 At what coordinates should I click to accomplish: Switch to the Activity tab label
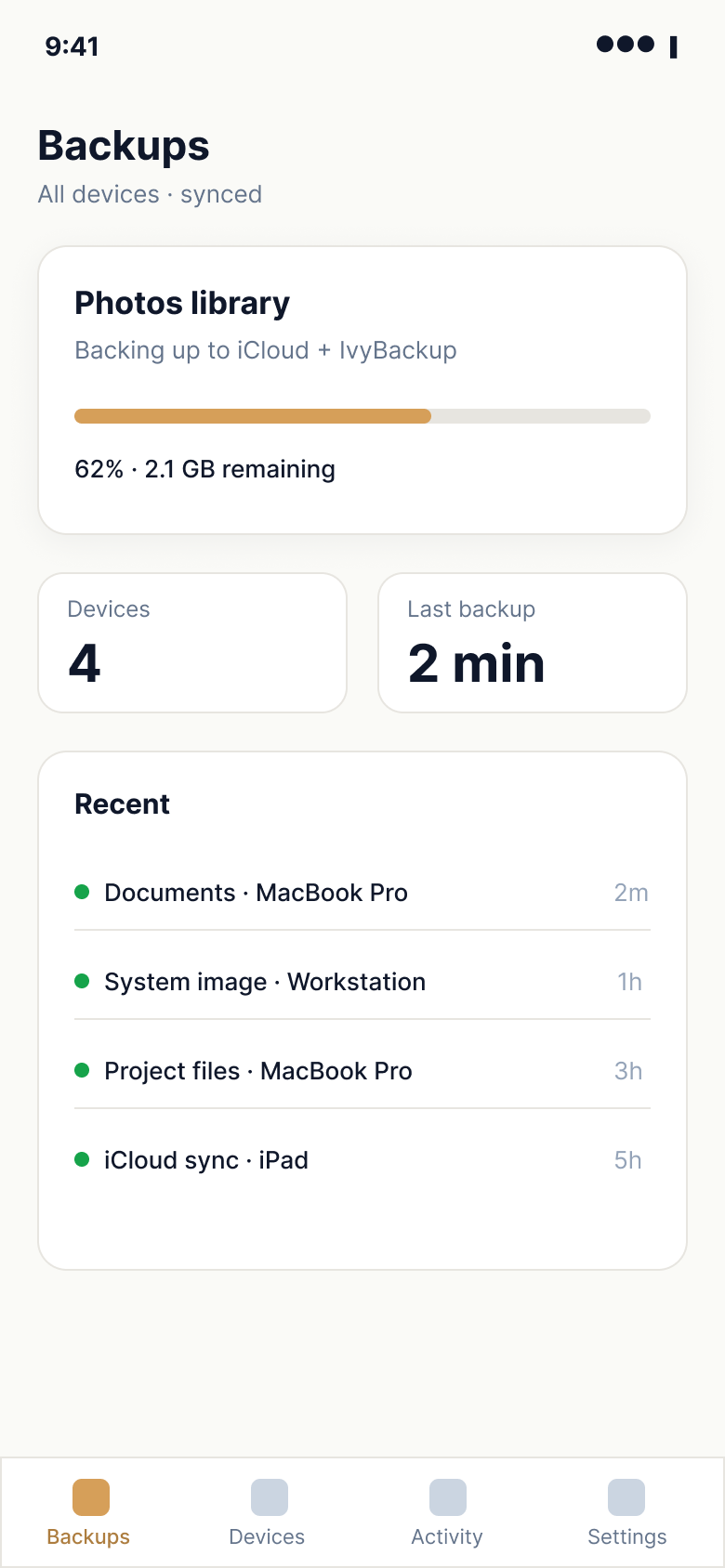(447, 1536)
